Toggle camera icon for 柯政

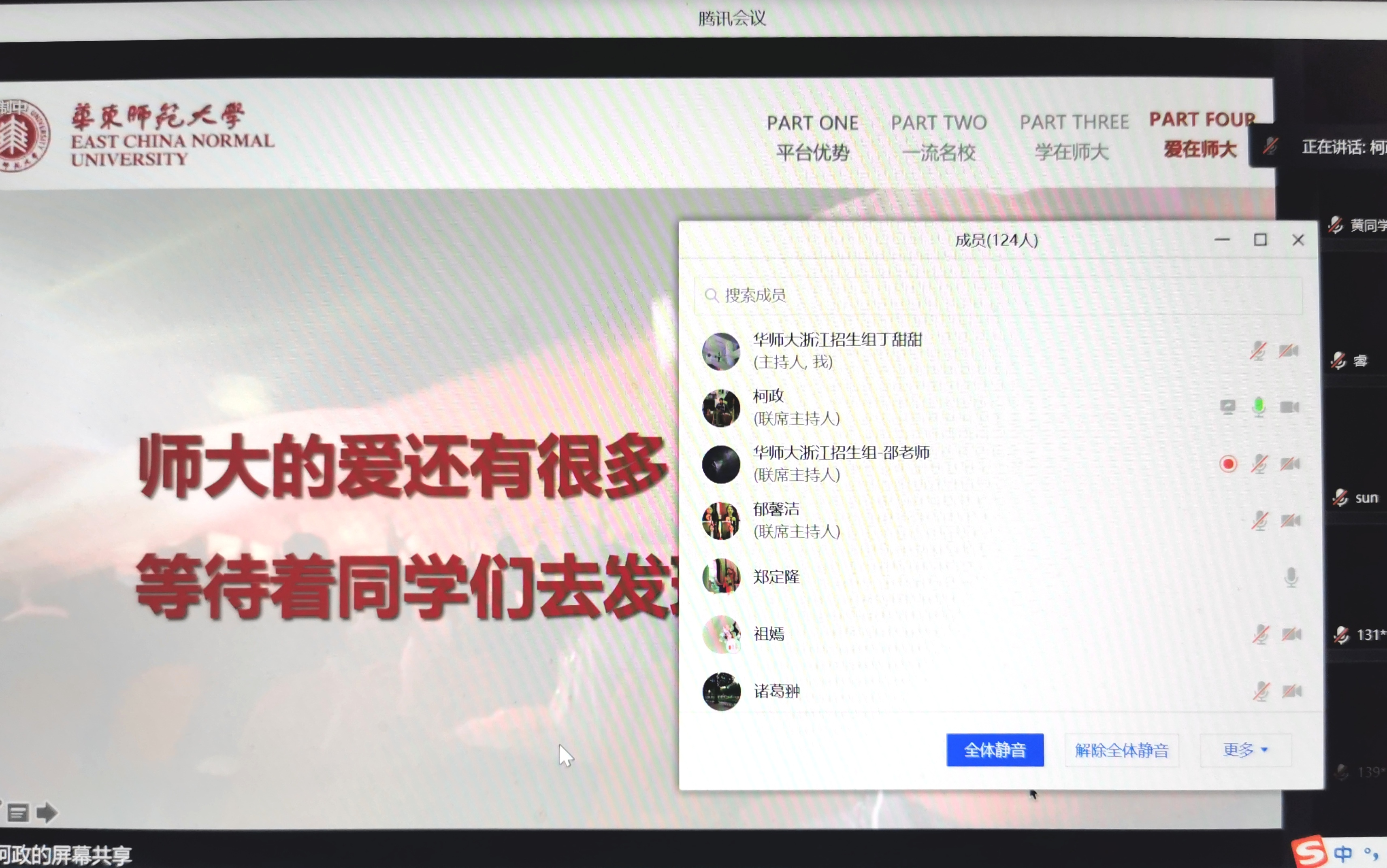point(1289,407)
